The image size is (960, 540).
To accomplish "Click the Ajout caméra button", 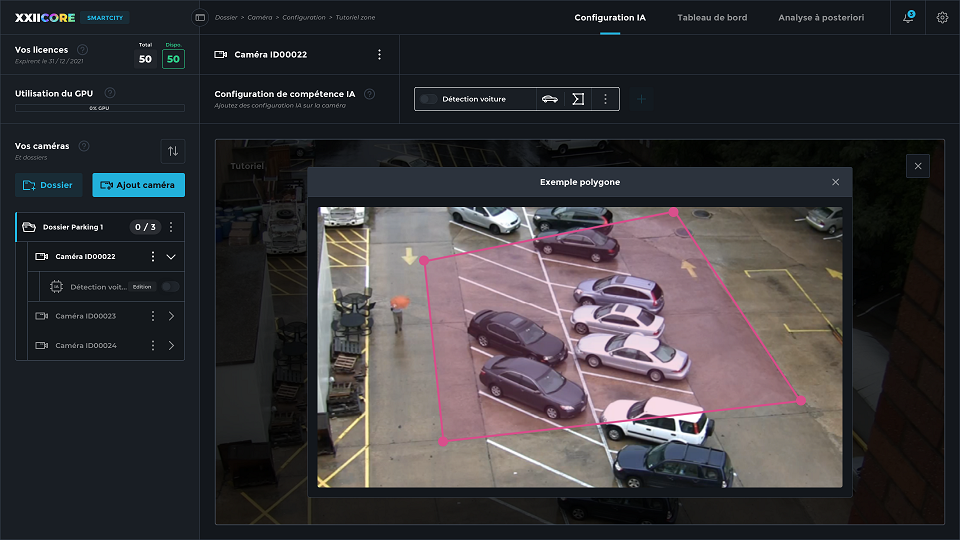I will pos(138,185).
